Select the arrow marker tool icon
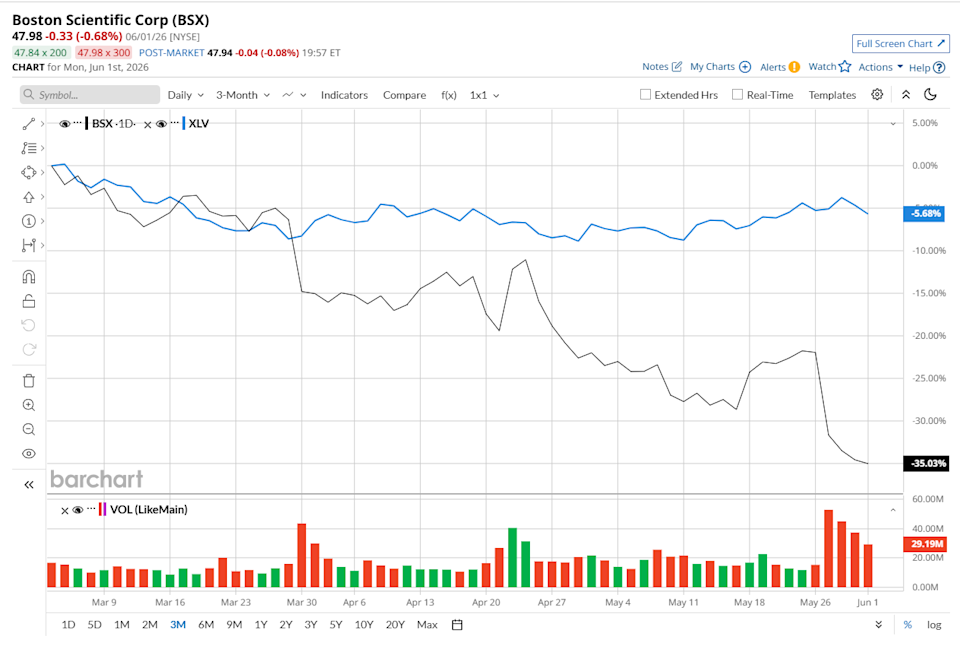This screenshot has height=658, width=960. [x=28, y=197]
